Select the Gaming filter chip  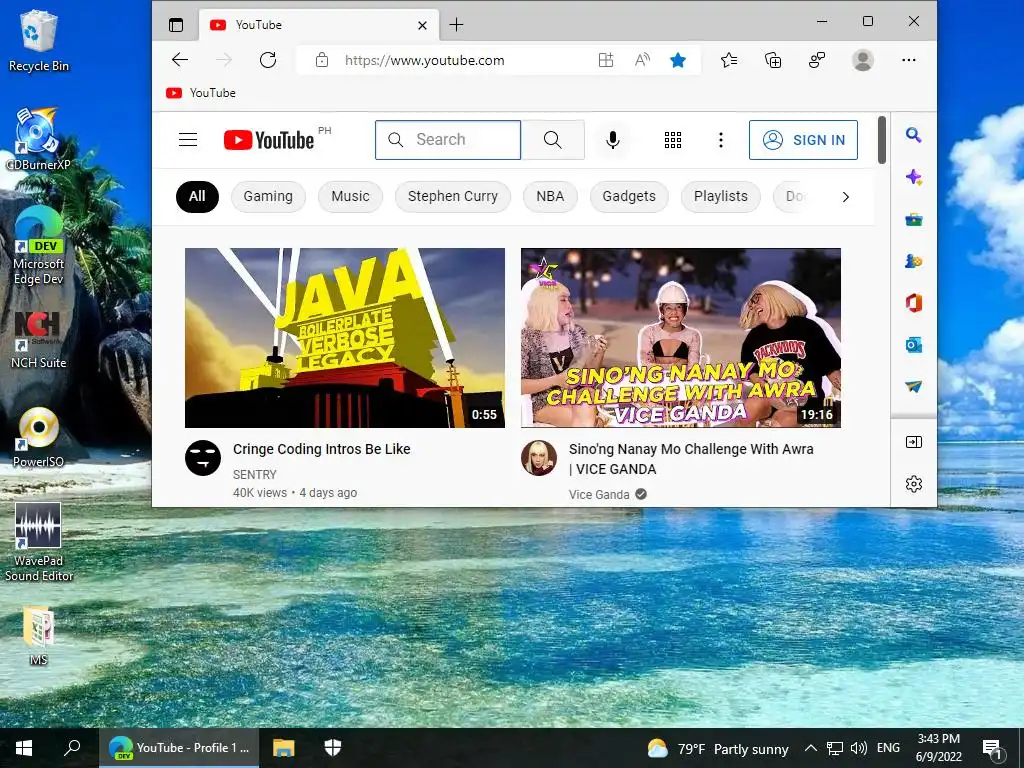[x=268, y=197]
